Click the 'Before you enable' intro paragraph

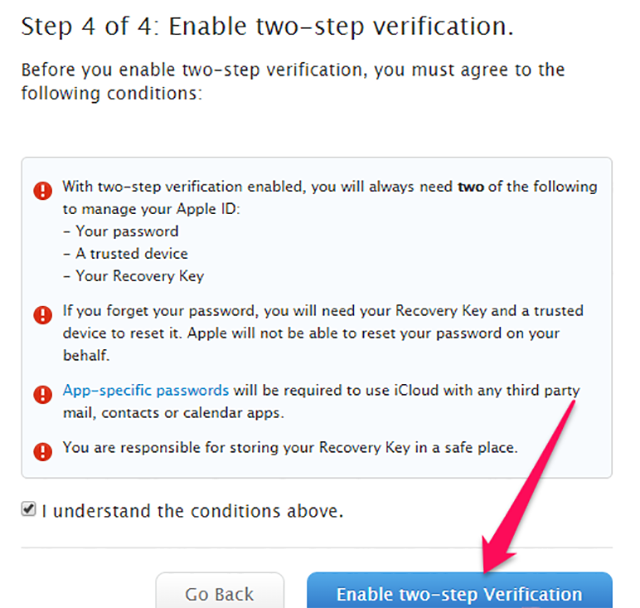pos(293,81)
